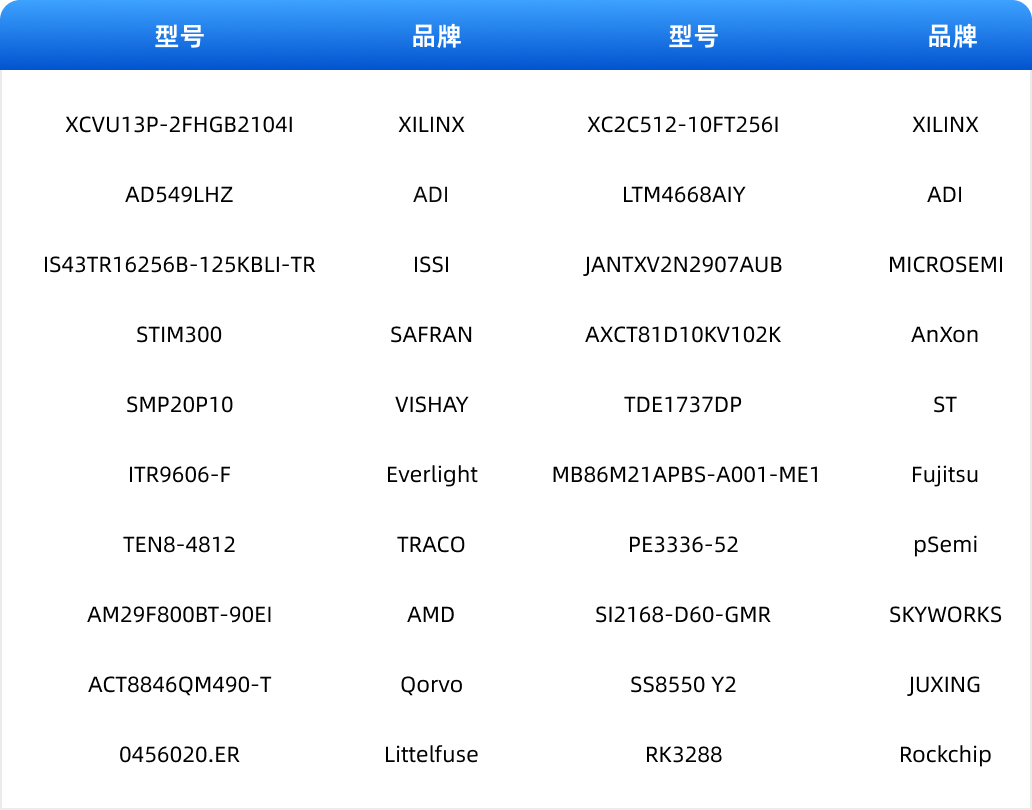Select MB86M21APBS-A001-ME1 model number

(685, 475)
